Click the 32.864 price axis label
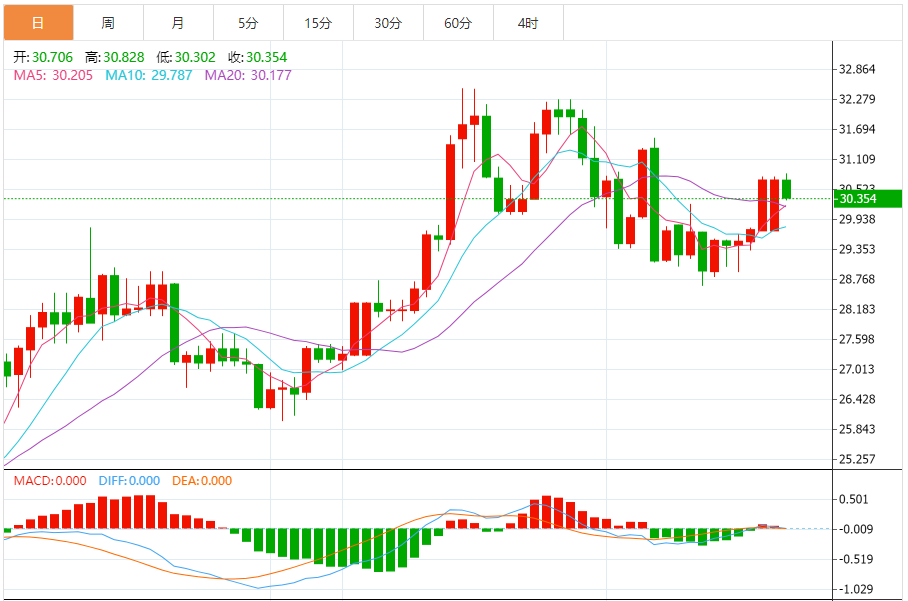Image resolution: width=908 pixels, height=601 pixels. (x=857, y=69)
